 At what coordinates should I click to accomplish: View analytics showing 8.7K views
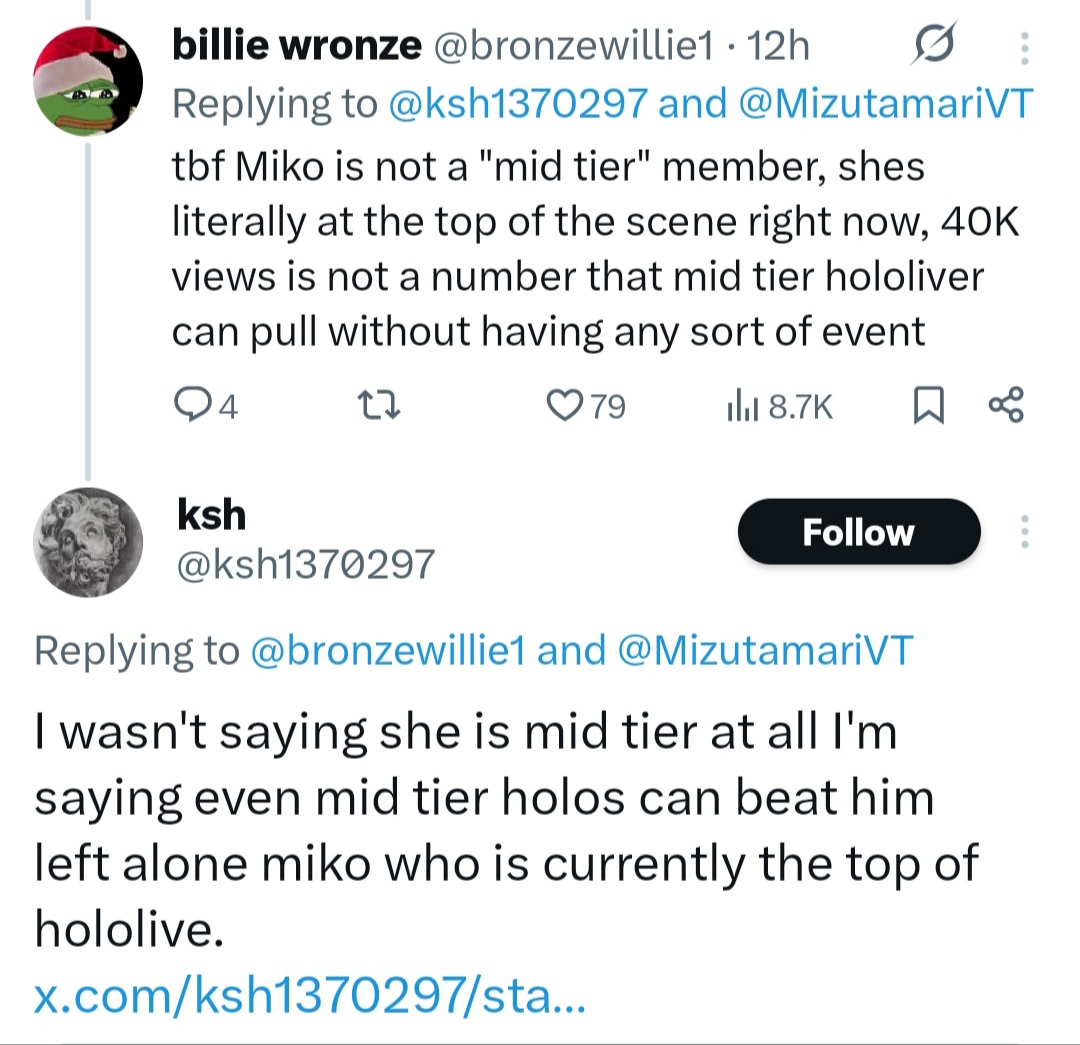coord(738,406)
